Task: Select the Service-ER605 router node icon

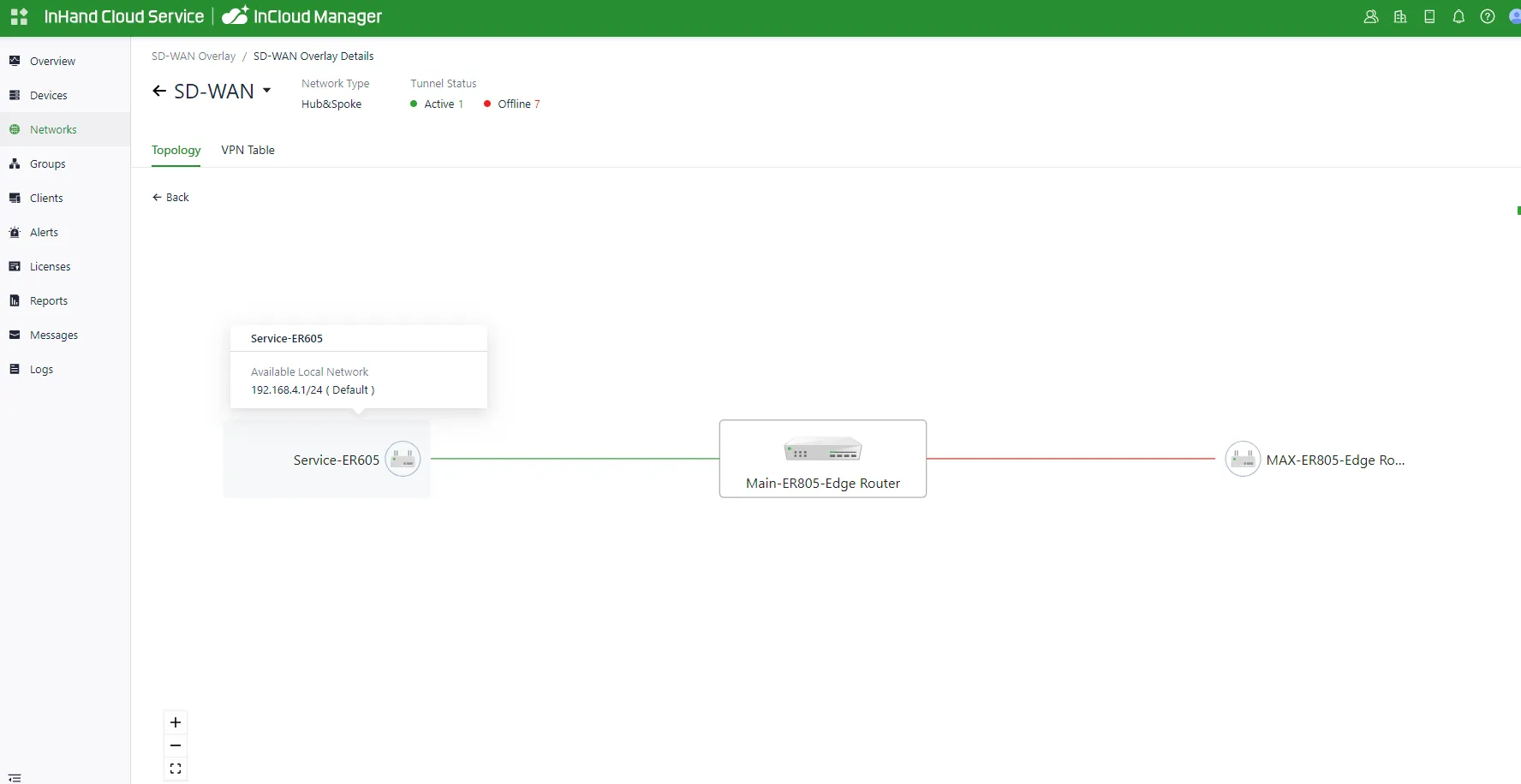Action: 403,459
